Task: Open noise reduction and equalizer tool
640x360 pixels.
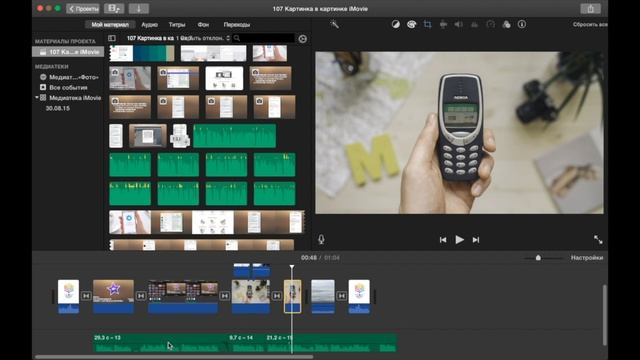Action: click(474, 24)
